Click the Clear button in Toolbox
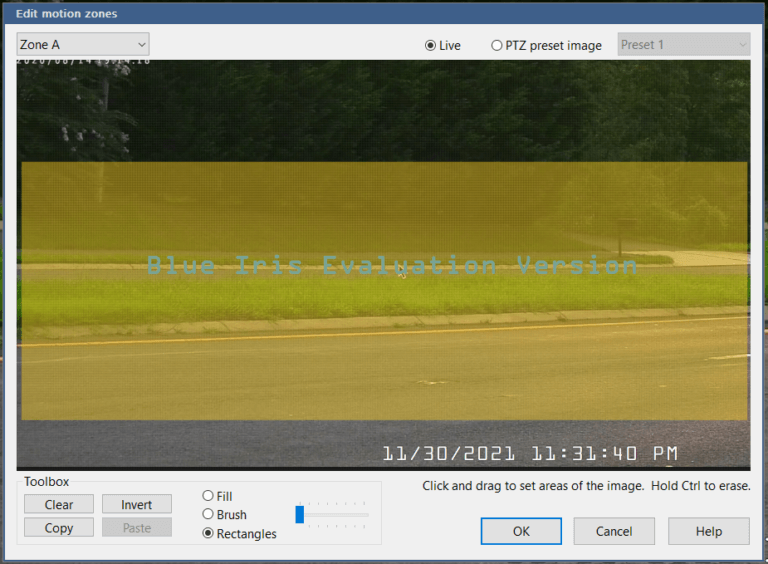This screenshot has height=564, width=768. pos(59,504)
